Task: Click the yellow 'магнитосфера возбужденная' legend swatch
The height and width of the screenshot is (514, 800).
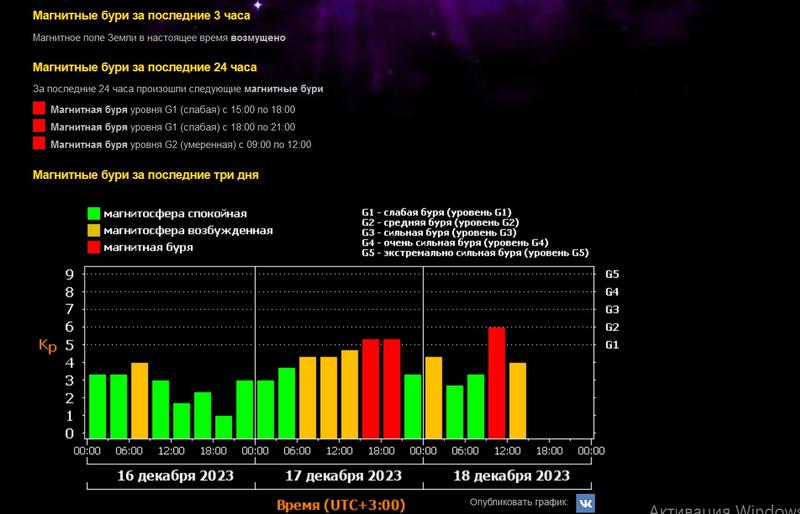Action: (94, 230)
